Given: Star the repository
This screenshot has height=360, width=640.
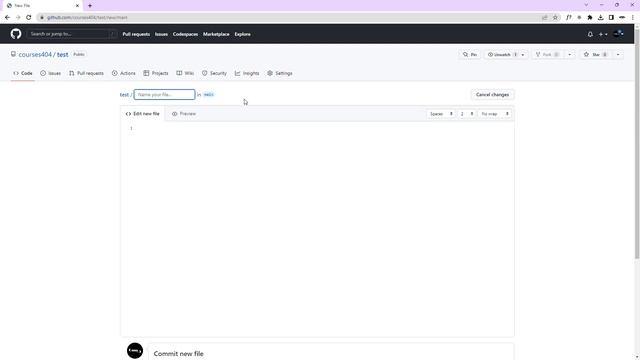Looking at the screenshot, I should click(596, 54).
